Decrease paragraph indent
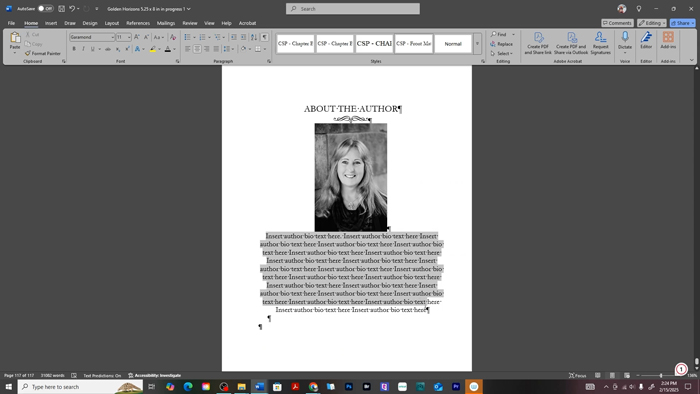This screenshot has height=394, width=700. [x=233, y=37]
